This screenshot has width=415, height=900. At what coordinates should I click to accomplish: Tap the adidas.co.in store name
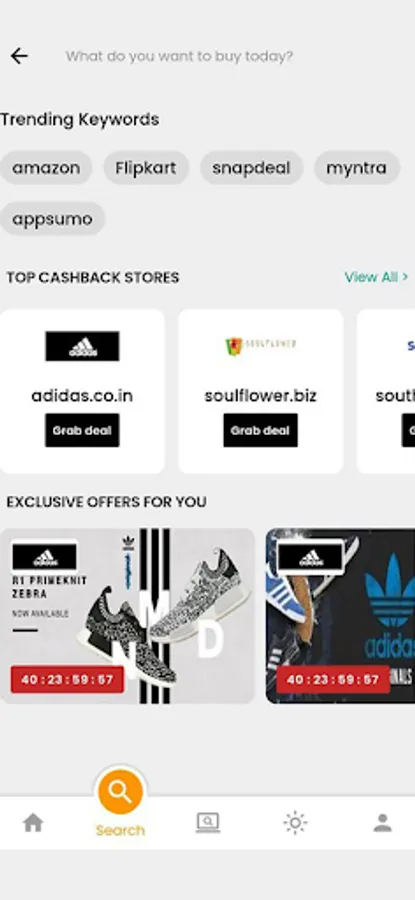point(82,396)
